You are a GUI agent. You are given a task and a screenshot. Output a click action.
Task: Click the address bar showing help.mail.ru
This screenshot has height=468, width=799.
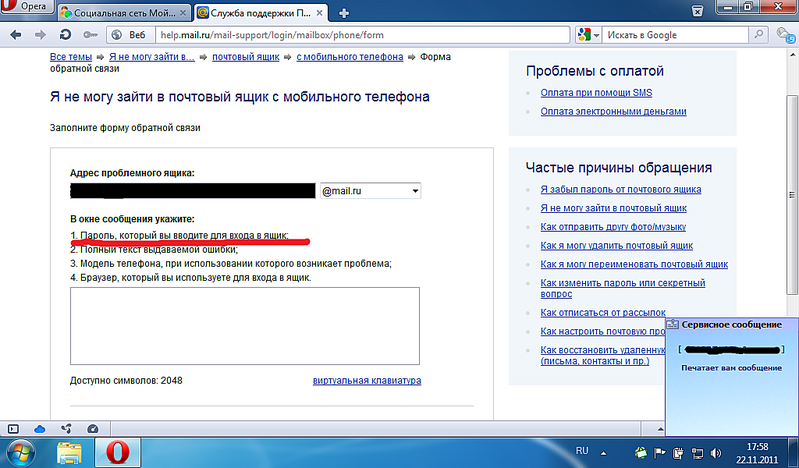(x=350, y=35)
